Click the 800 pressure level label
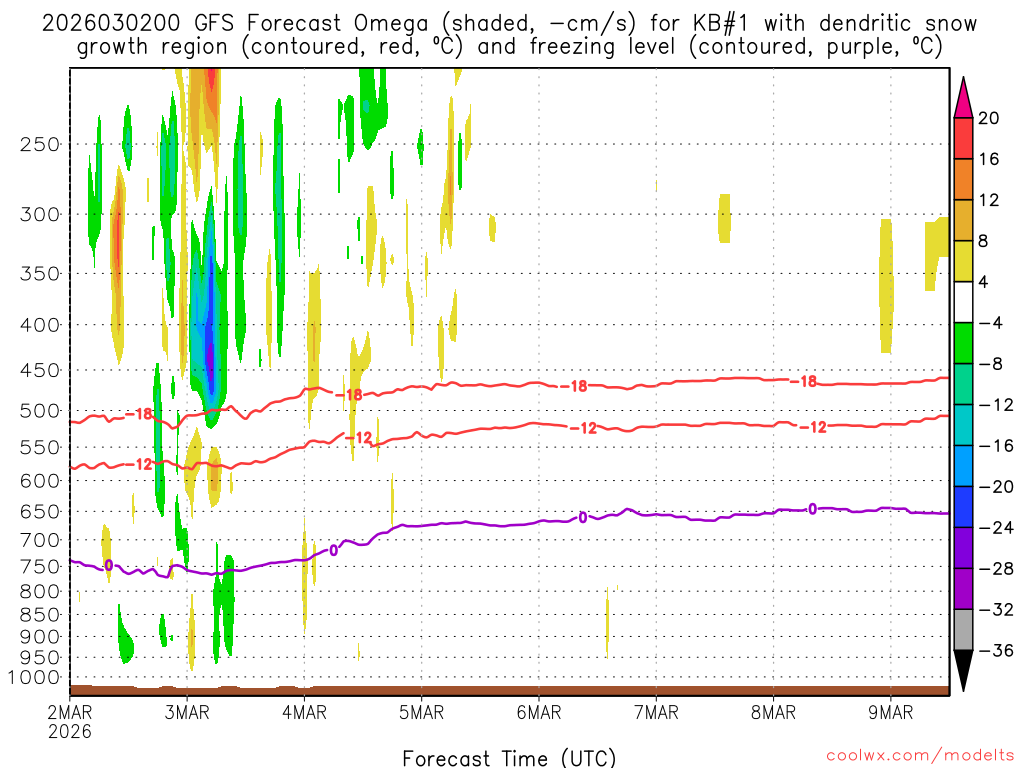 (x=40, y=592)
